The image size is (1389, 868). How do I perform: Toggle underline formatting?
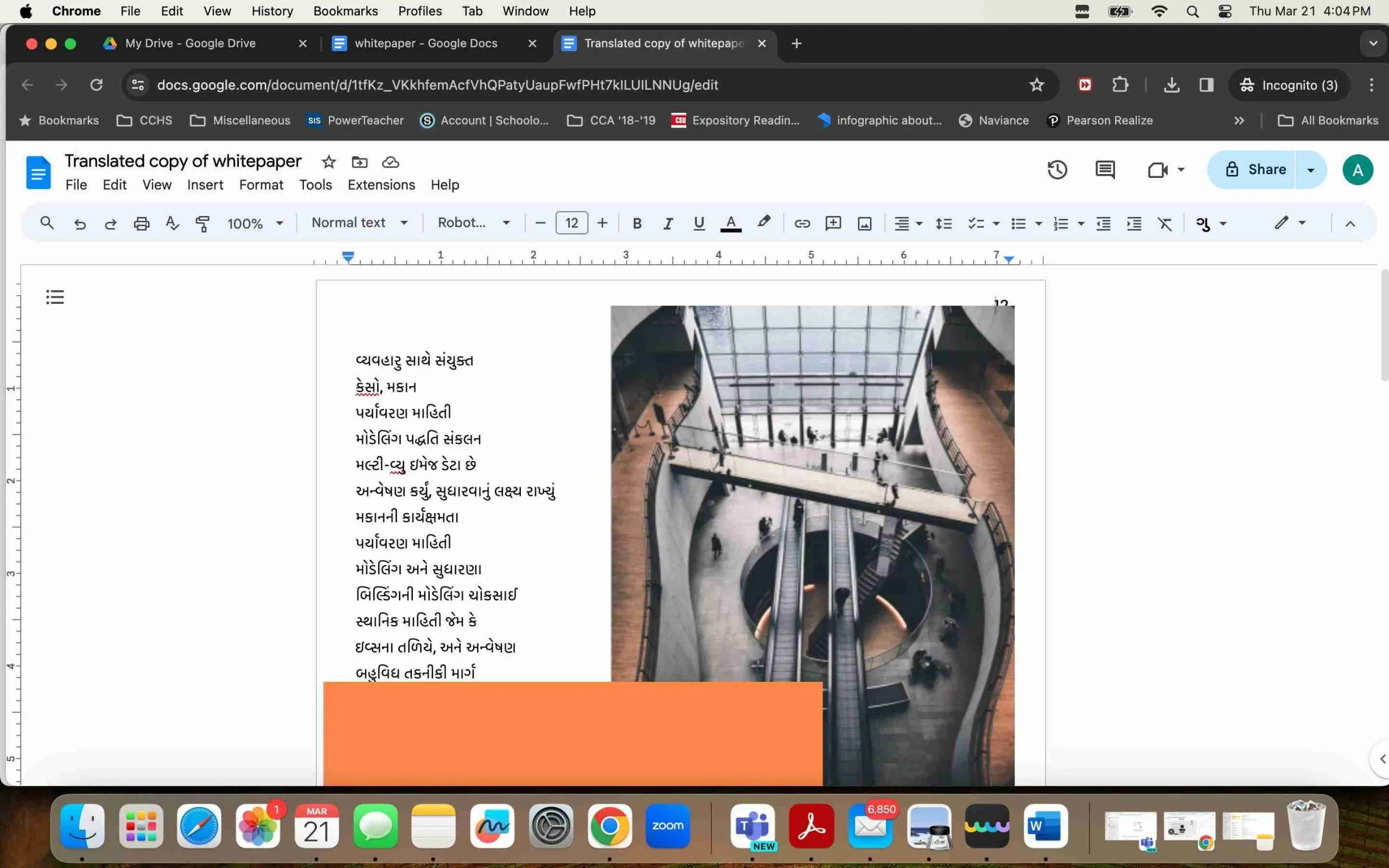[x=698, y=224]
